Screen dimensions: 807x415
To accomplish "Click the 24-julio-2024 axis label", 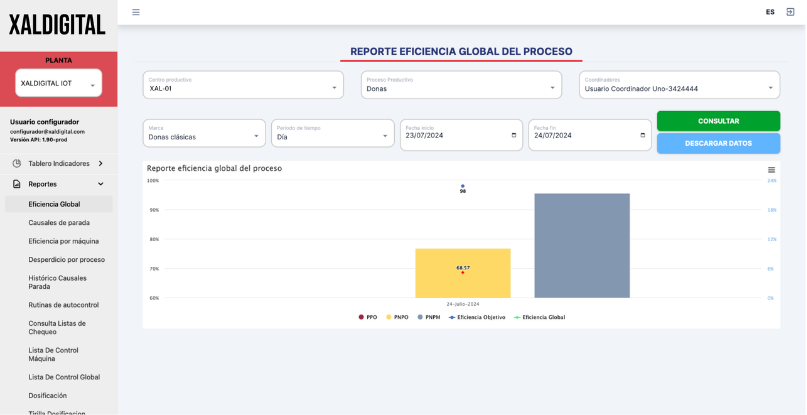I will 463,304.
